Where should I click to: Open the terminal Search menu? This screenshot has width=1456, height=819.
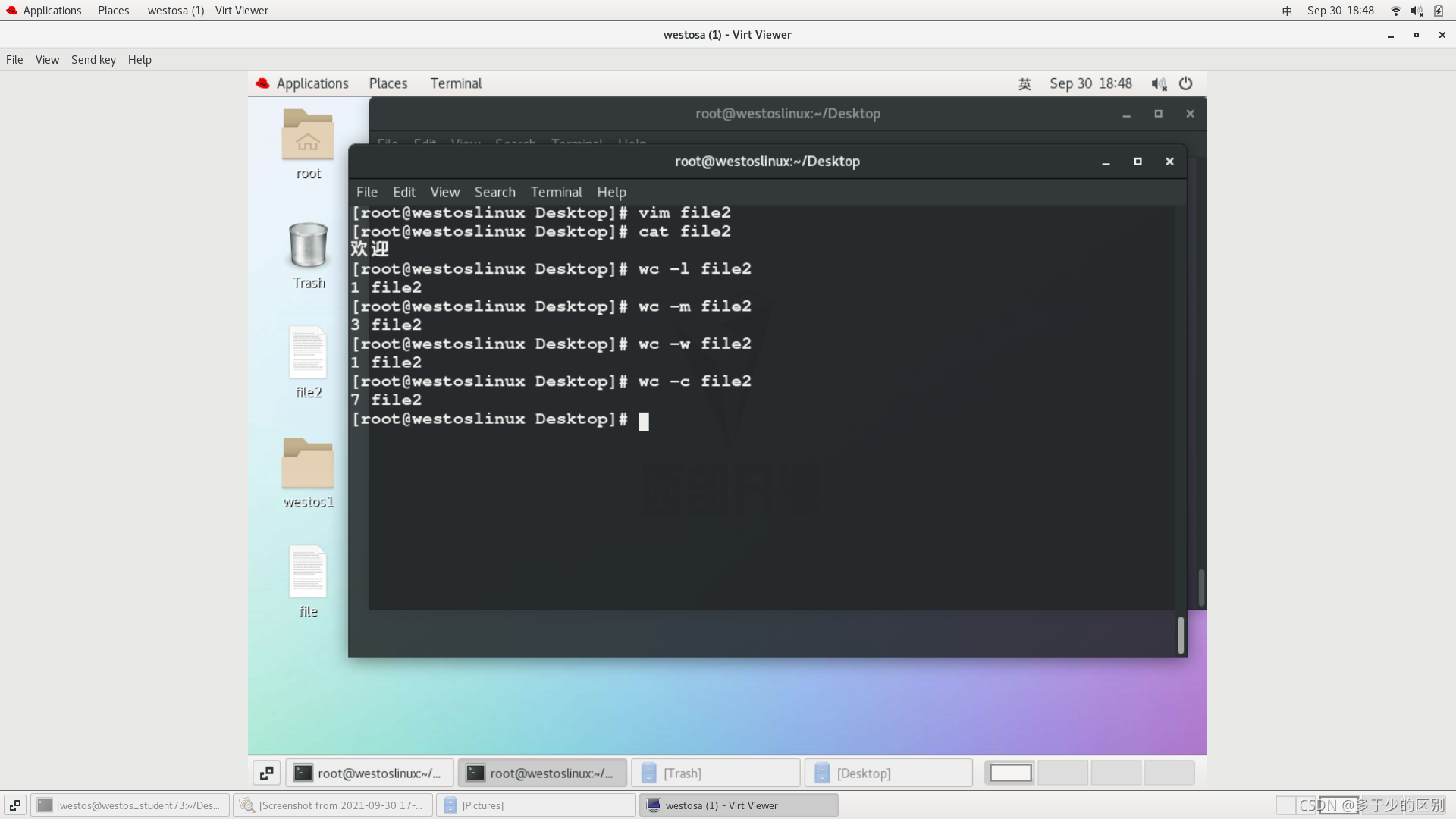494,192
